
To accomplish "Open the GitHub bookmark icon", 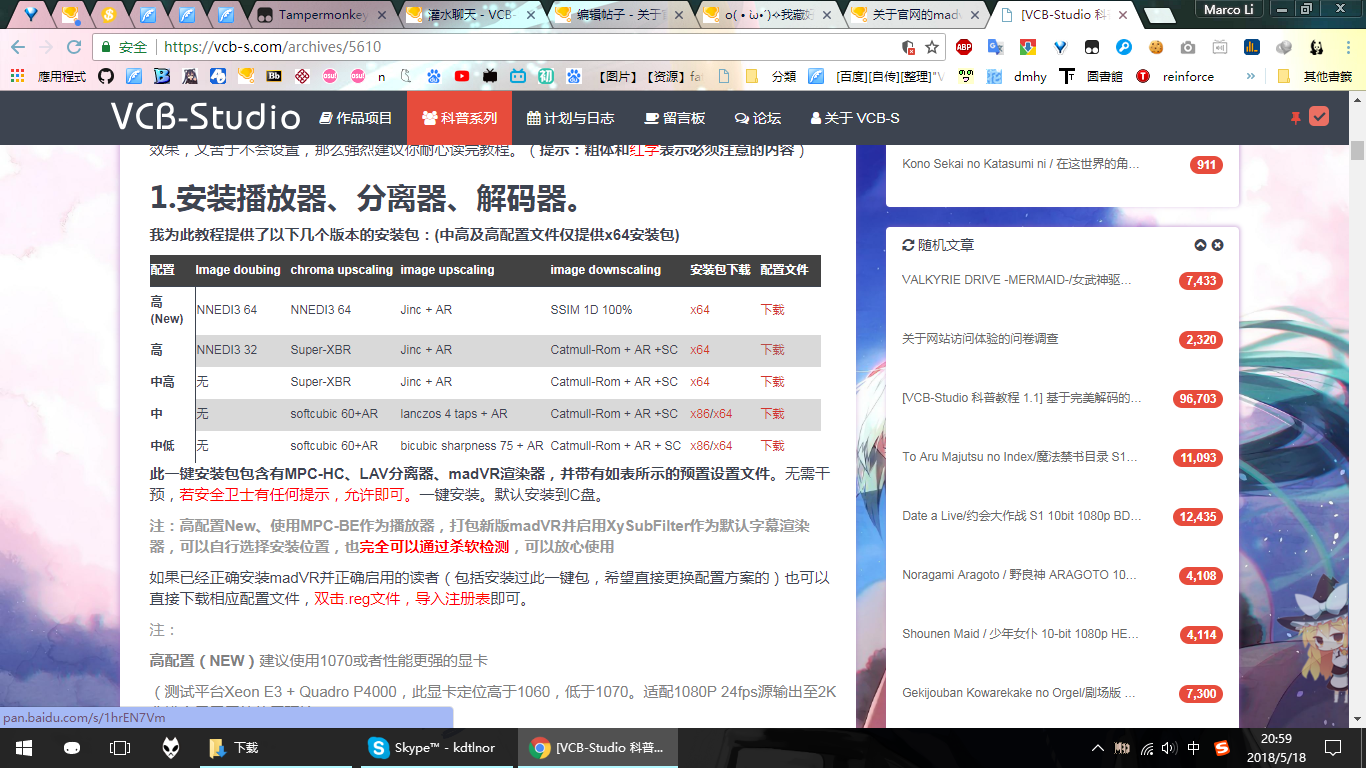I will [105, 76].
